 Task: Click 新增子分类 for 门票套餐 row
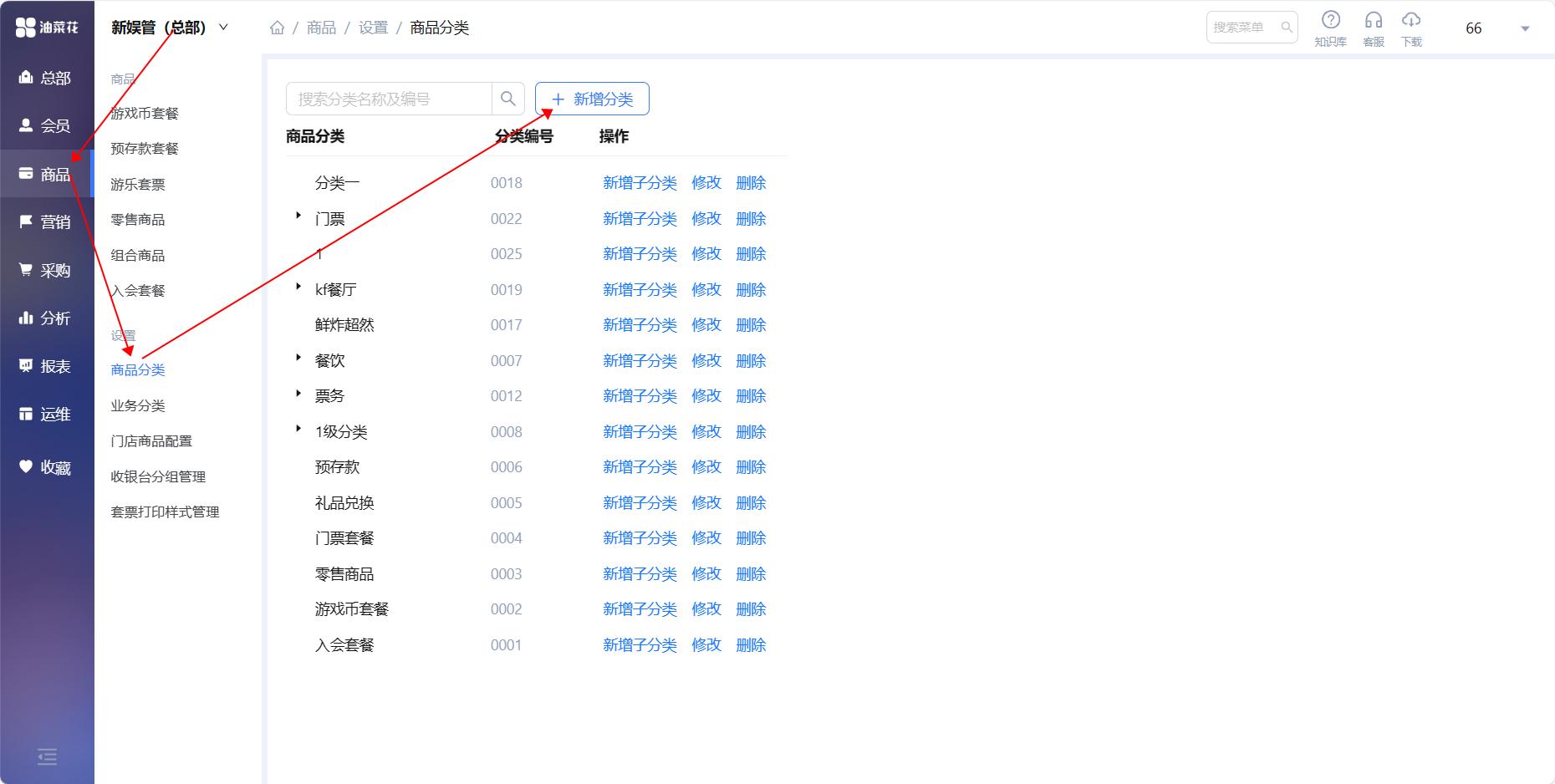click(640, 537)
